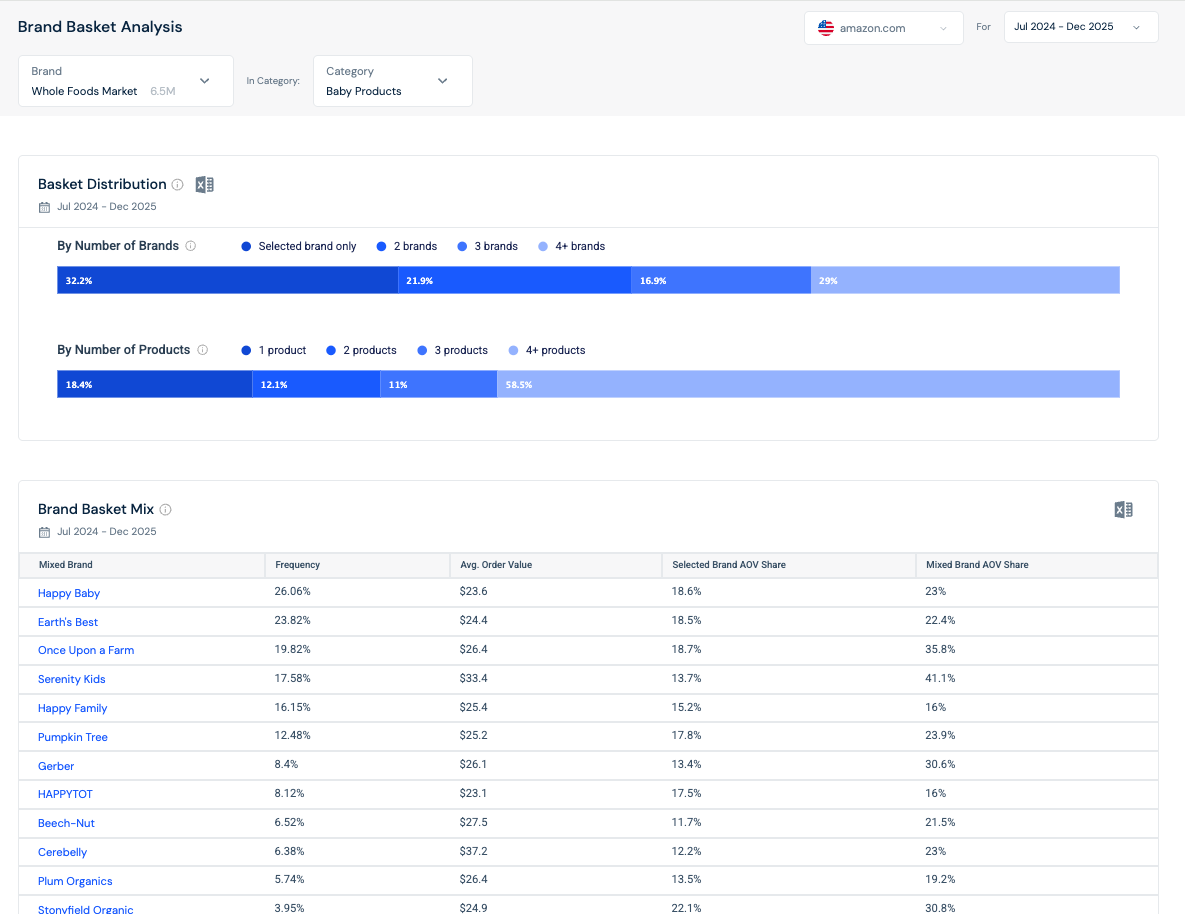Open the Plum Organics brand link
Screen dimensions: 1185x914
pyautogui.click(x=75, y=881)
